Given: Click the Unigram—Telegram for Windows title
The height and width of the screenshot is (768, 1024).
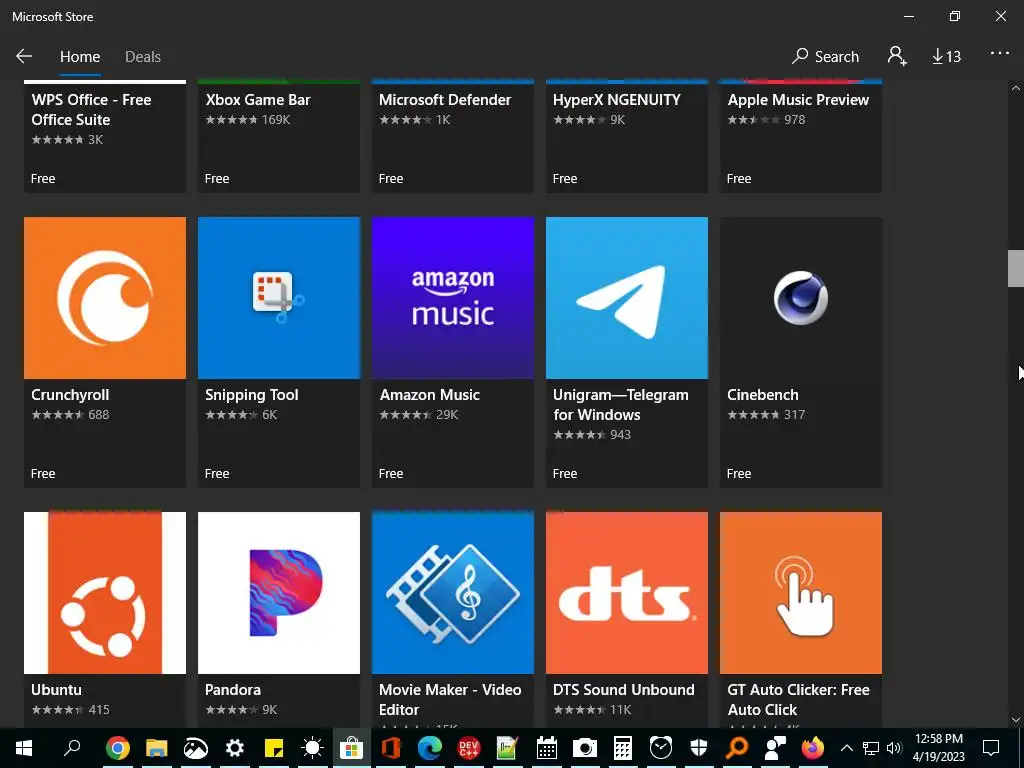Looking at the screenshot, I should click(620, 405).
